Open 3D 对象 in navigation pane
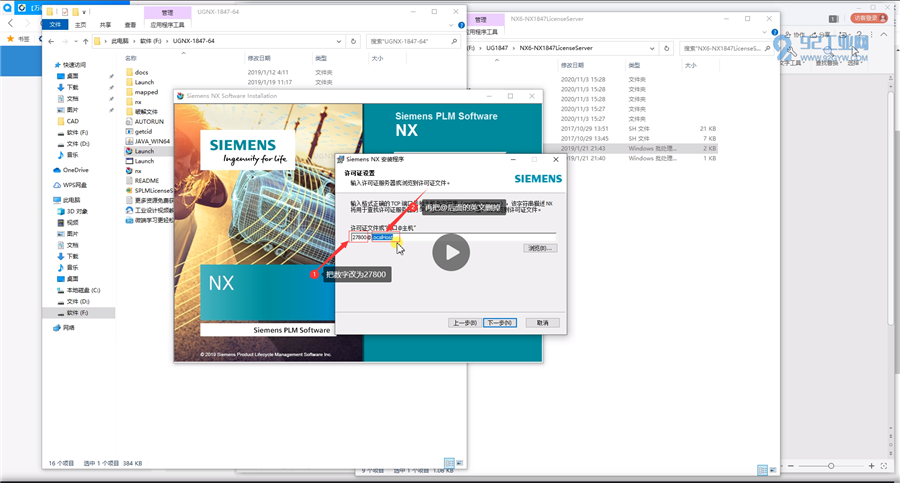This screenshot has width=900, height=483. (x=77, y=211)
